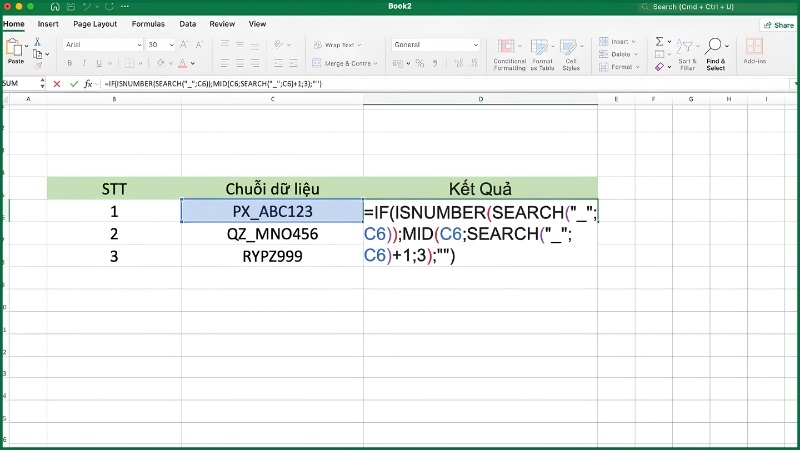The width and height of the screenshot is (800, 450).
Task: Open the more options ellipsis in the title bar
Action: (x=125, y=7)
